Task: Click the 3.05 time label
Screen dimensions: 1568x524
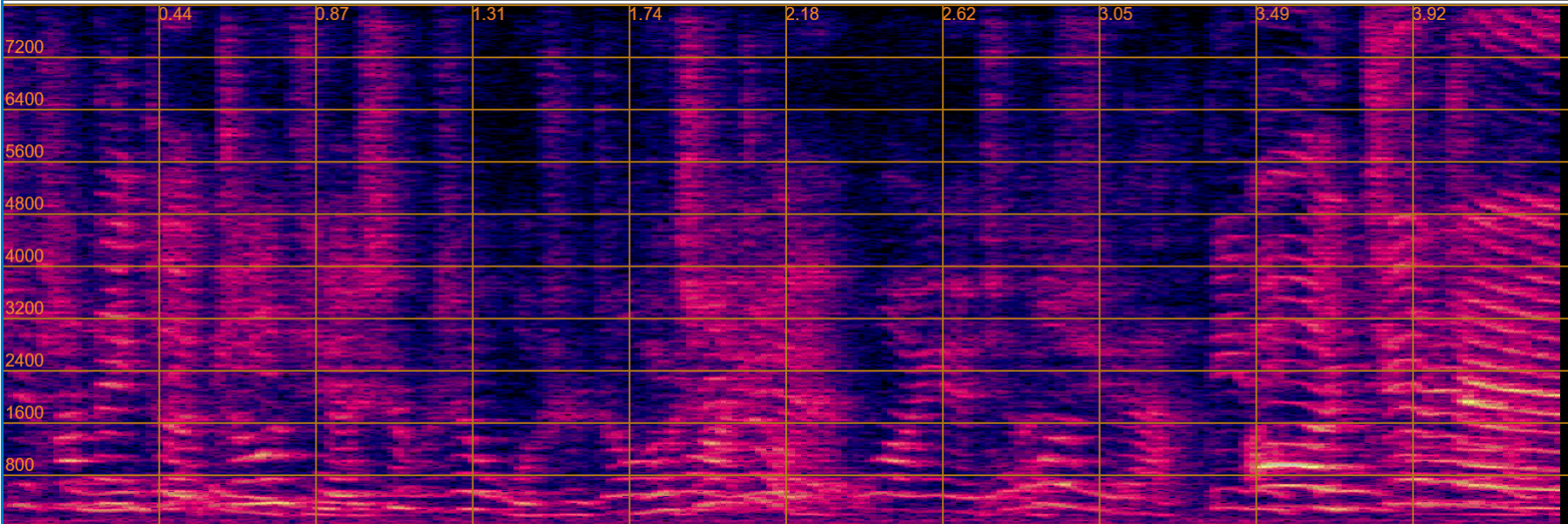Action: (1116, 14)
